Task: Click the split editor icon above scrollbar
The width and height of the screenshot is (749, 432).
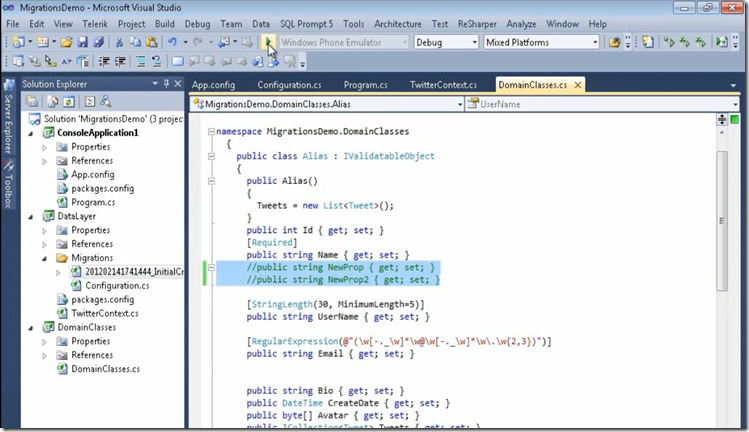Action: (722, 119)
